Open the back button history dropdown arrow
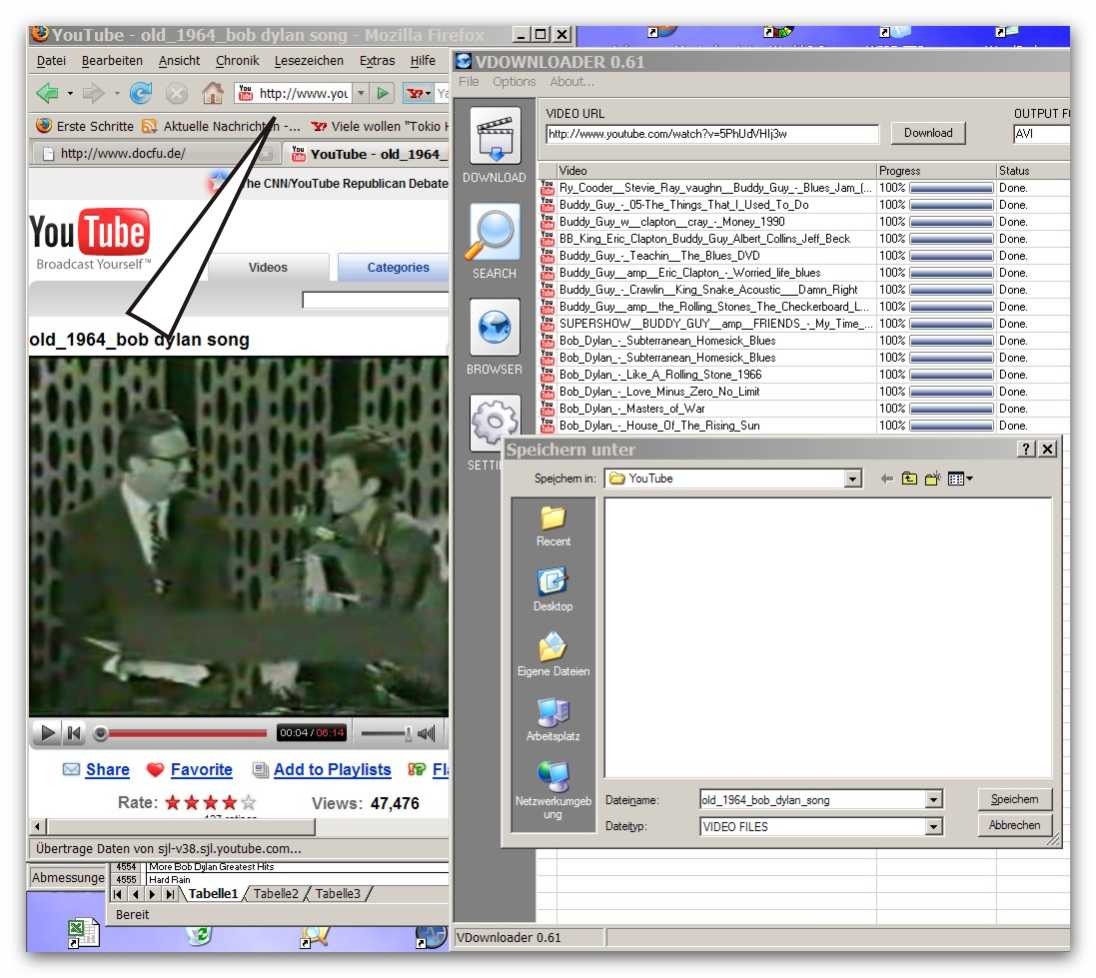1096x978 pixels. (70, 93)
